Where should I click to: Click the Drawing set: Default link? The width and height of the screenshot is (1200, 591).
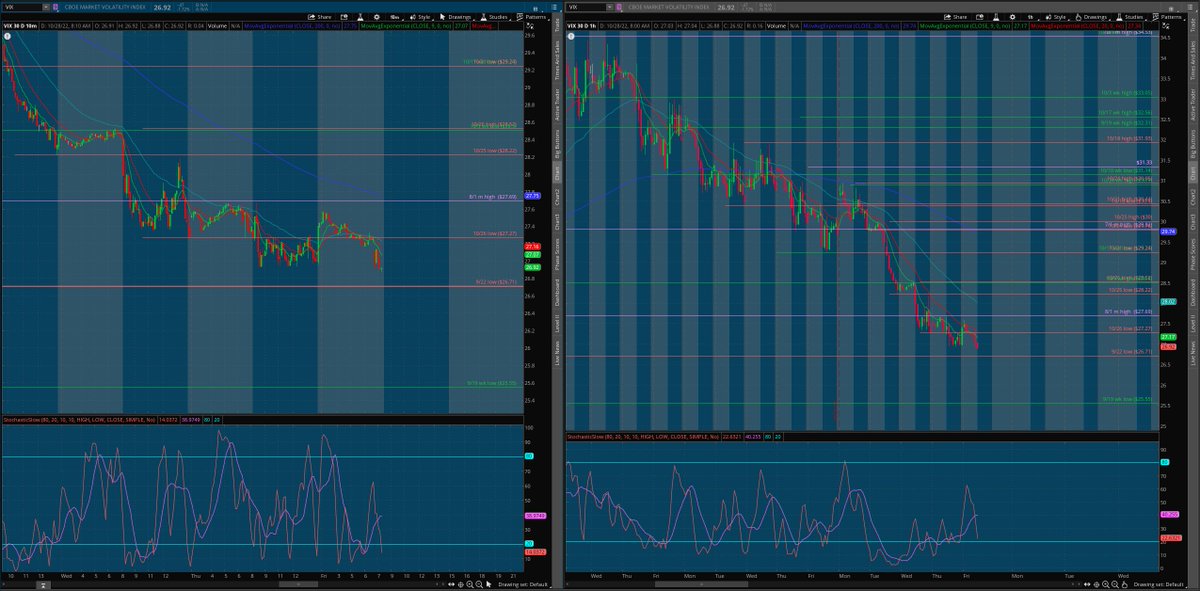[523, 585]
